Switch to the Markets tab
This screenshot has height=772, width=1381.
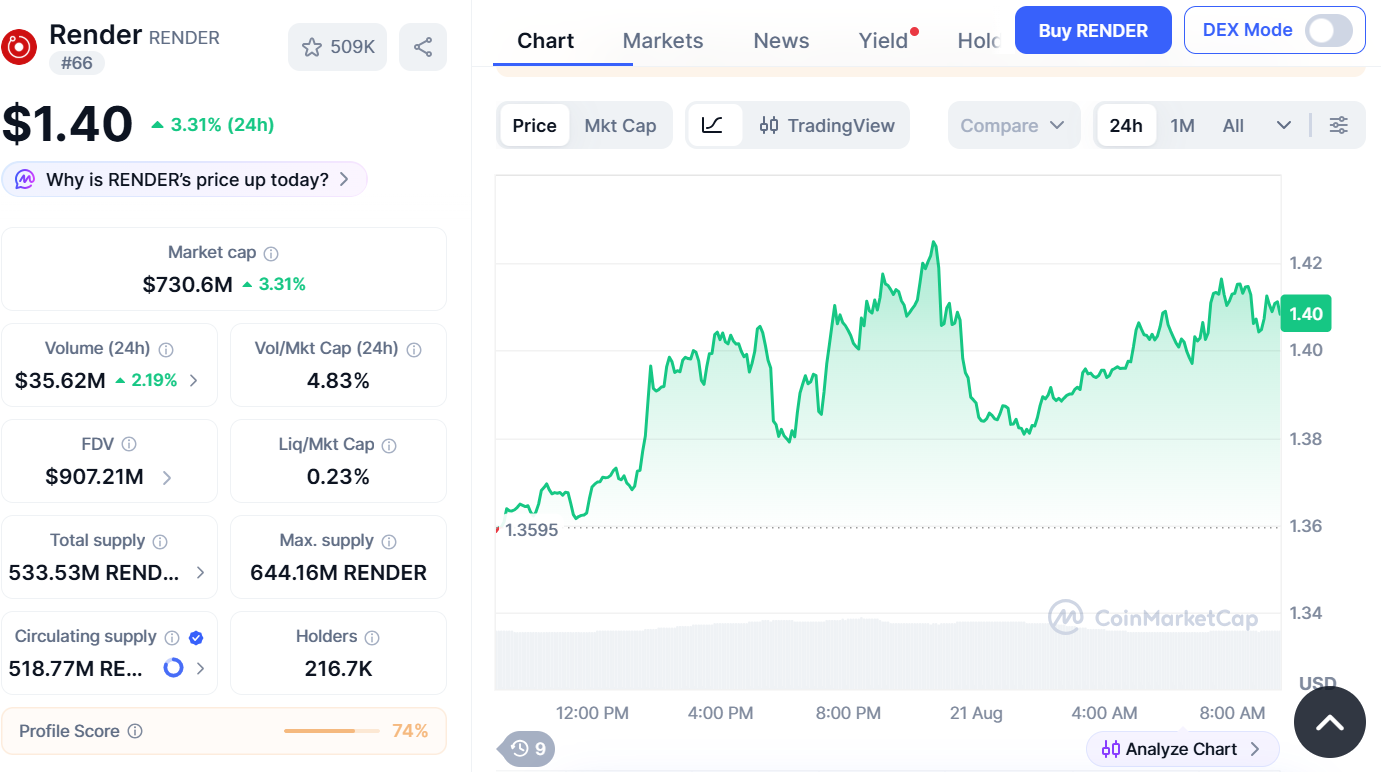(663, 41)
